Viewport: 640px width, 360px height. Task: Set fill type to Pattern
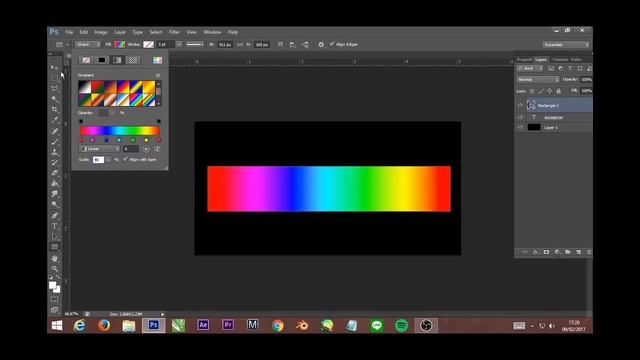133,60
